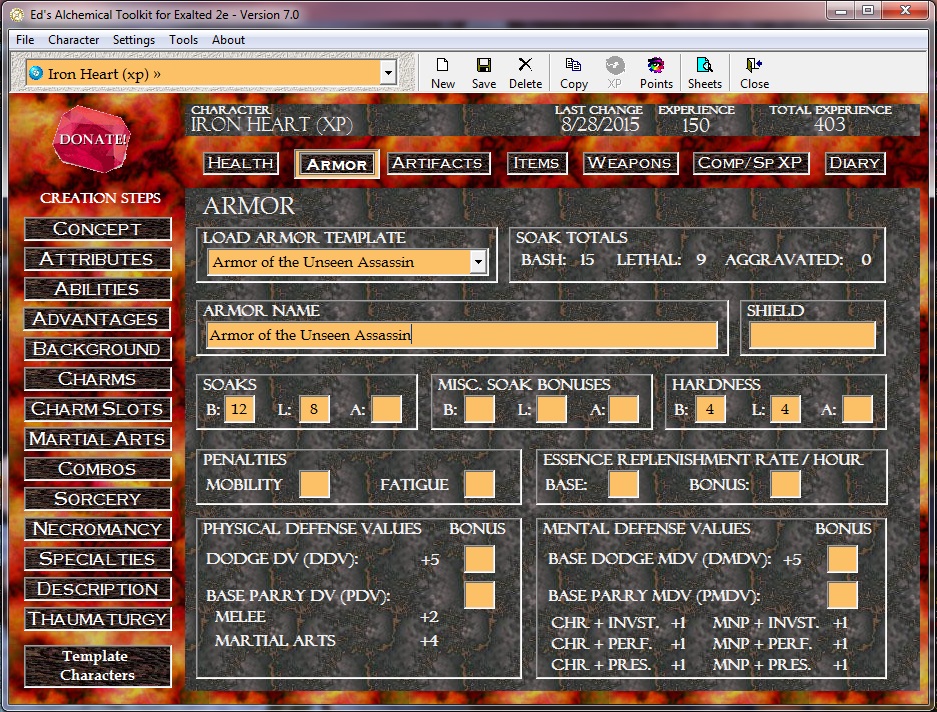
Task: Click the Soaks A empty field
Action: 386,410
